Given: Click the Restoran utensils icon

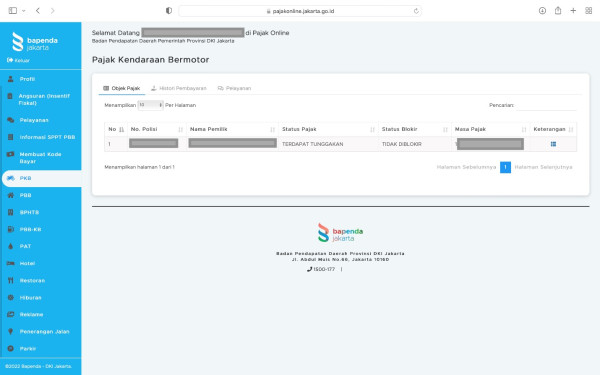Looking at the screenshot, I should coord(10,280).
